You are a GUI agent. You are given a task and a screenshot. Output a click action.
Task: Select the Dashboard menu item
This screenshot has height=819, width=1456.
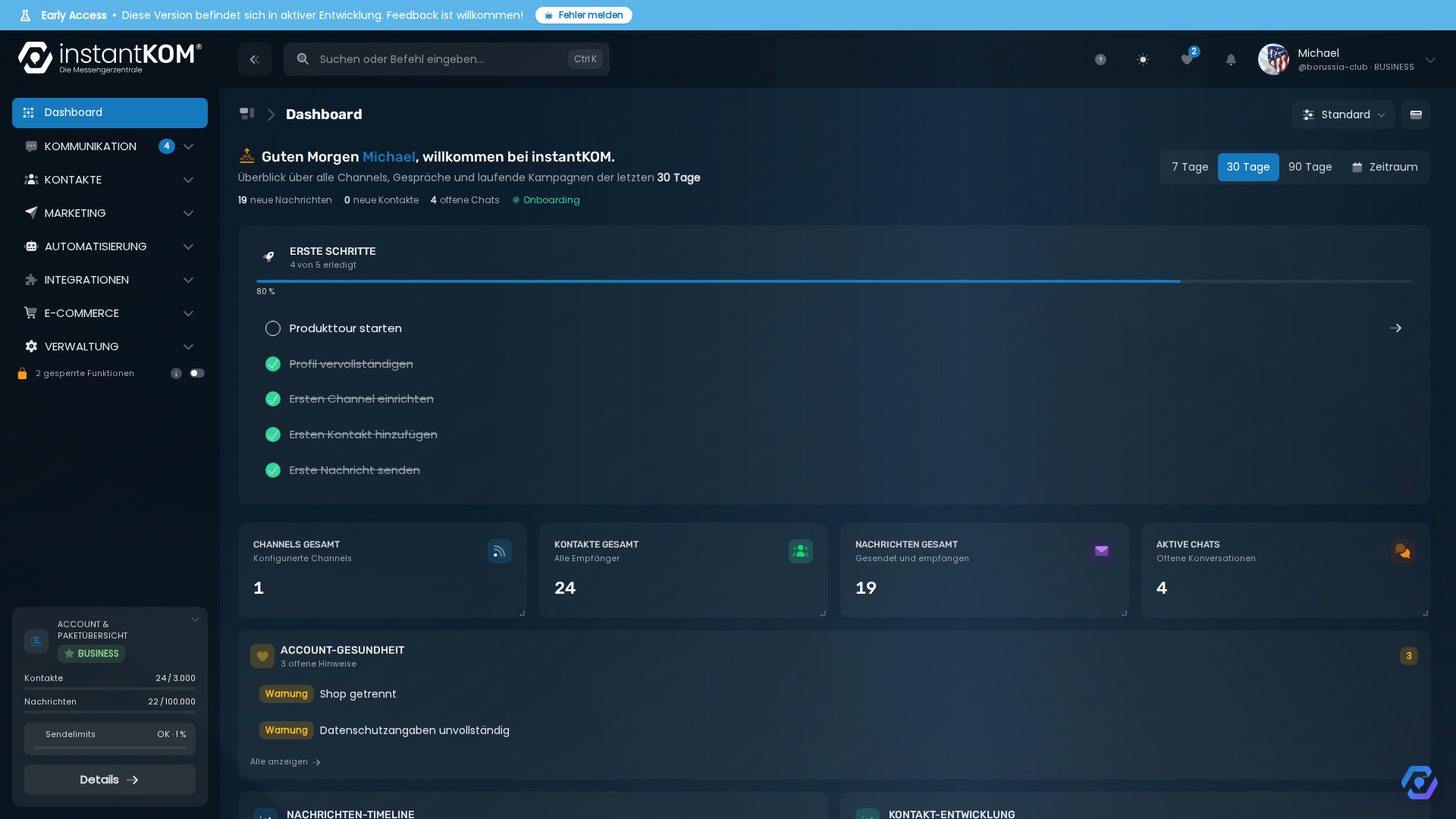tap(110, 113)
